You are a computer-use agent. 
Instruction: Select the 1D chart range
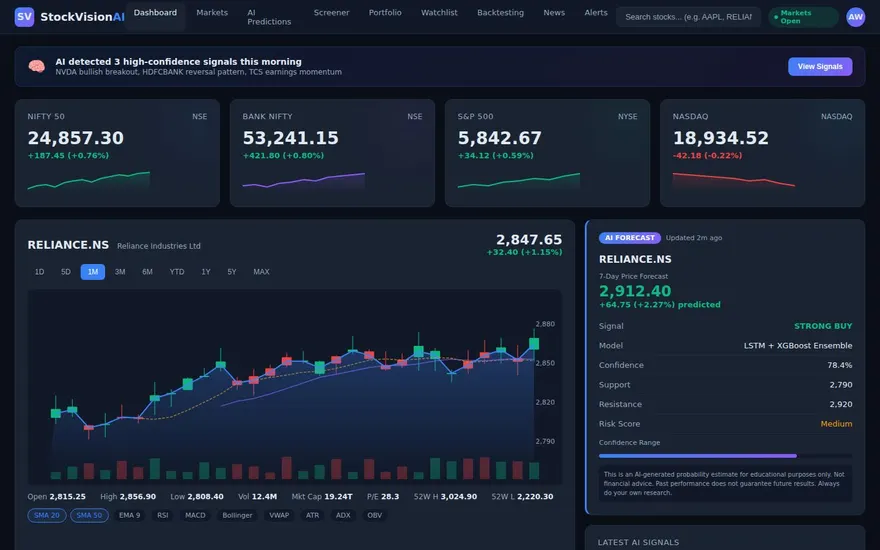[39, 272]
